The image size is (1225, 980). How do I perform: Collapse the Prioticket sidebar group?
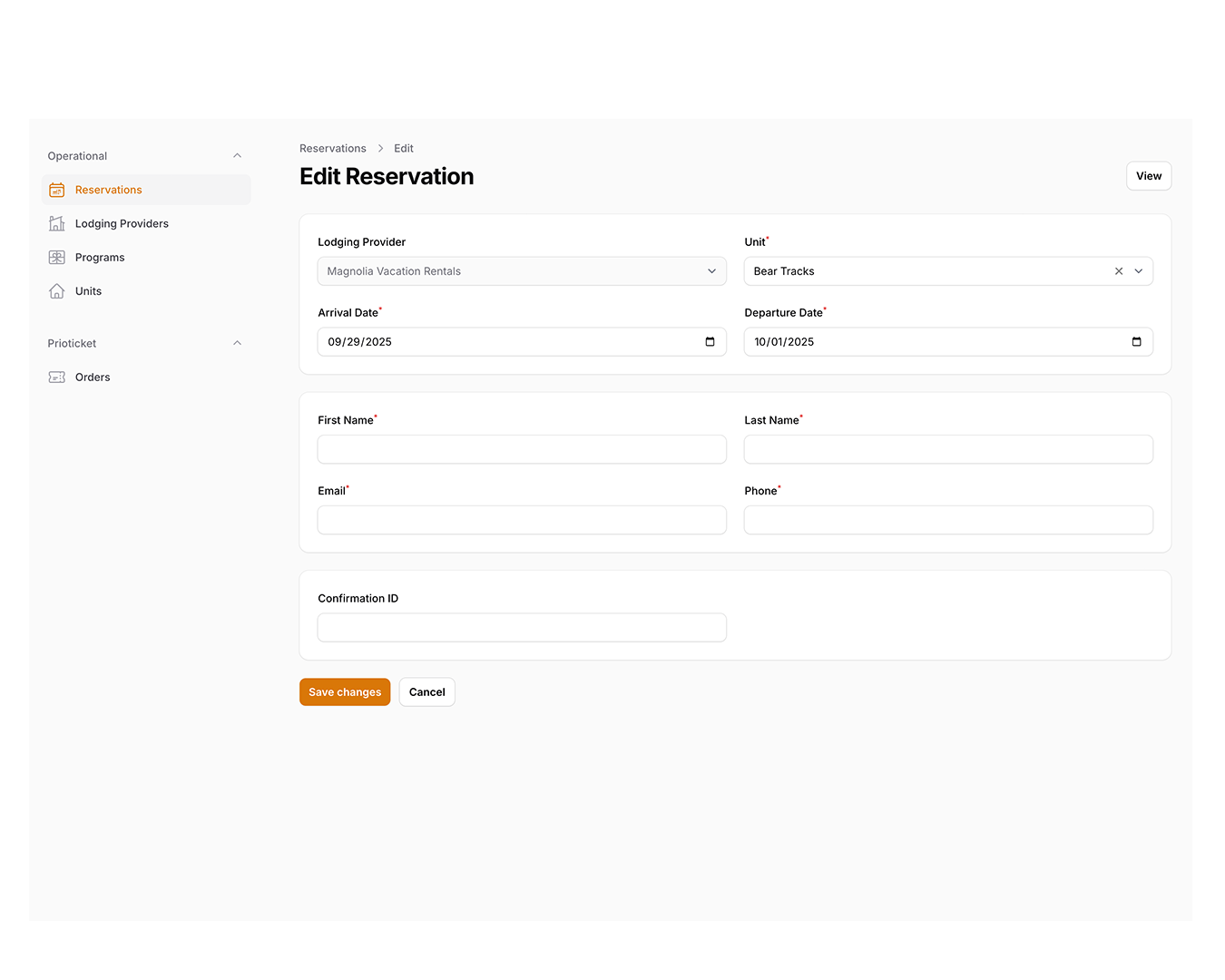point(237,343)
